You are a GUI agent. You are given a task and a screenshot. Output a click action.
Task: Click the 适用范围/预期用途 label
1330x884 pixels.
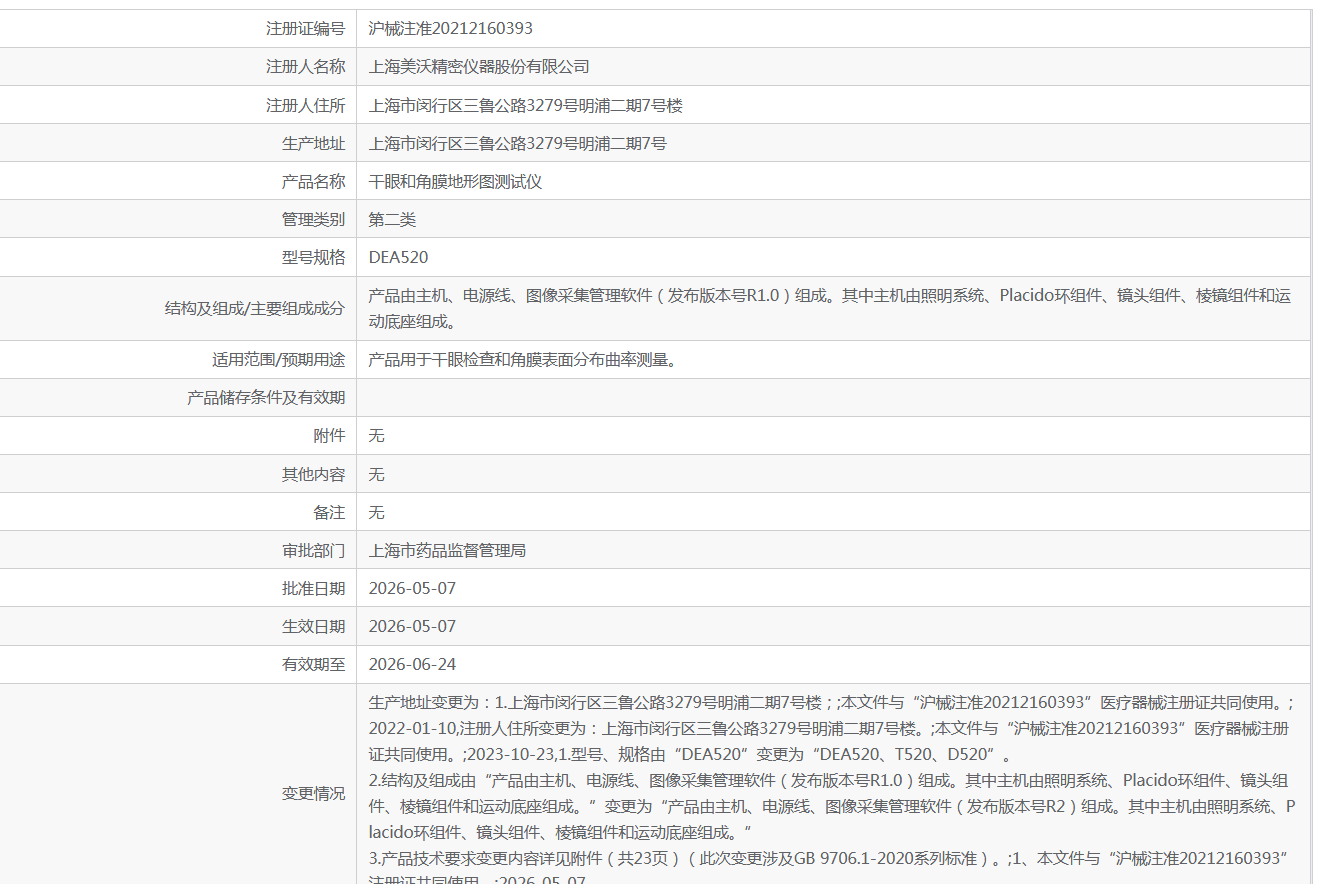pos(279,359)
